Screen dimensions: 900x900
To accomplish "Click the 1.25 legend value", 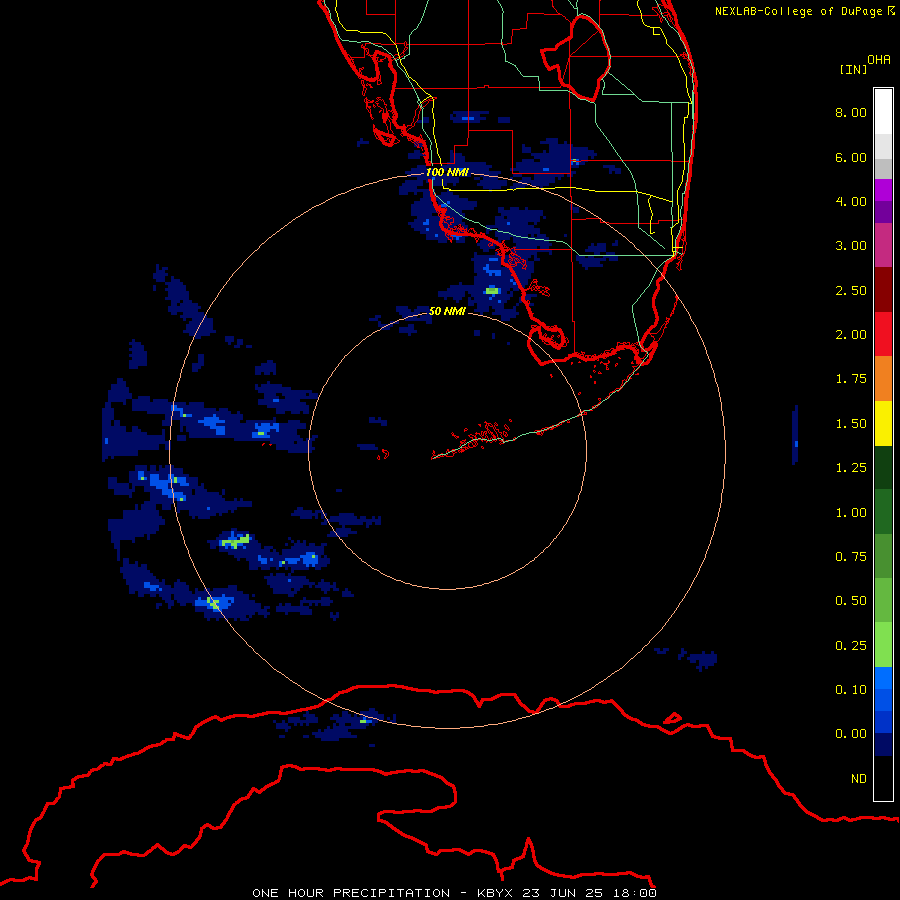I will (x=851, y=468).
